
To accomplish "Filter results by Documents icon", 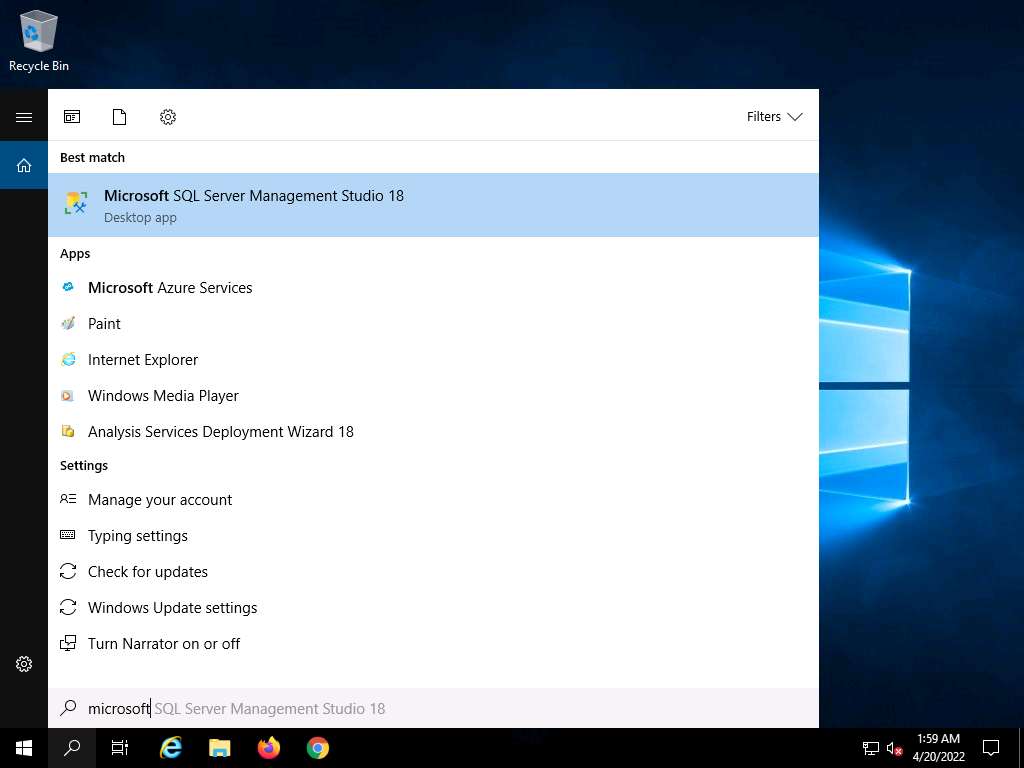I will [120, 117].
